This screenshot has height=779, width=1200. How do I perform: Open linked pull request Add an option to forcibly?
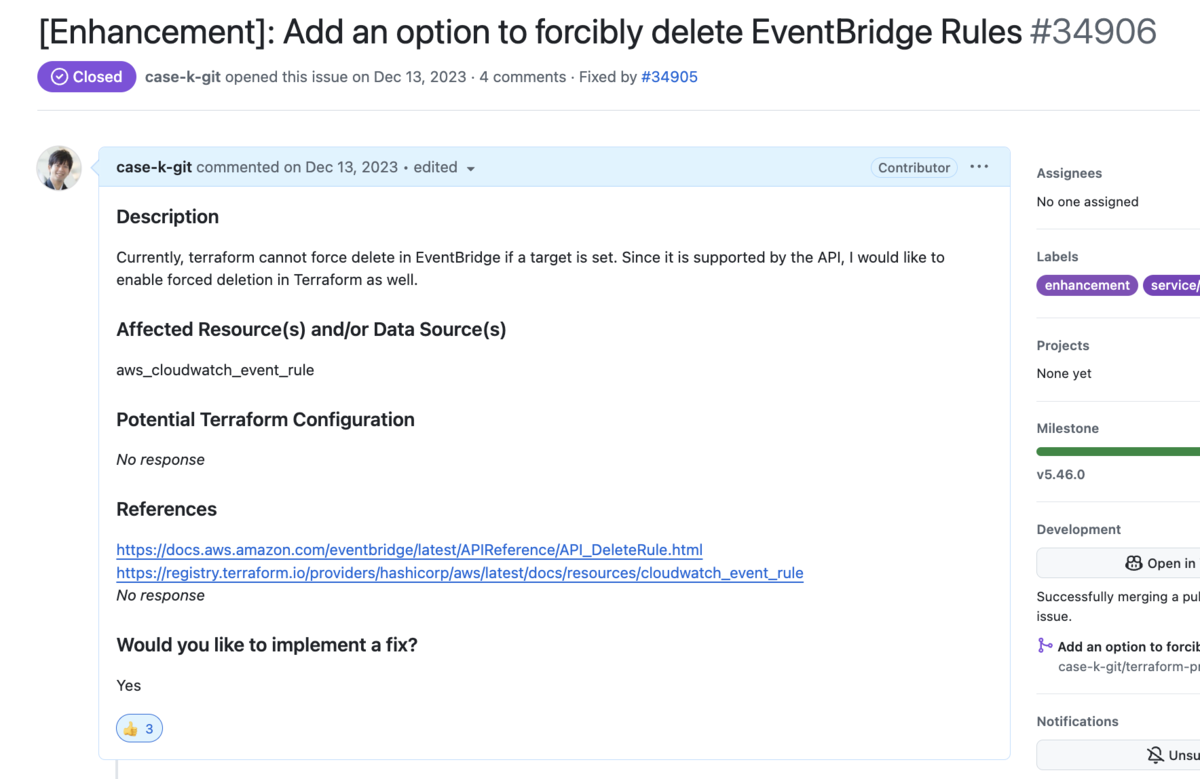(x=1128, y=647)
